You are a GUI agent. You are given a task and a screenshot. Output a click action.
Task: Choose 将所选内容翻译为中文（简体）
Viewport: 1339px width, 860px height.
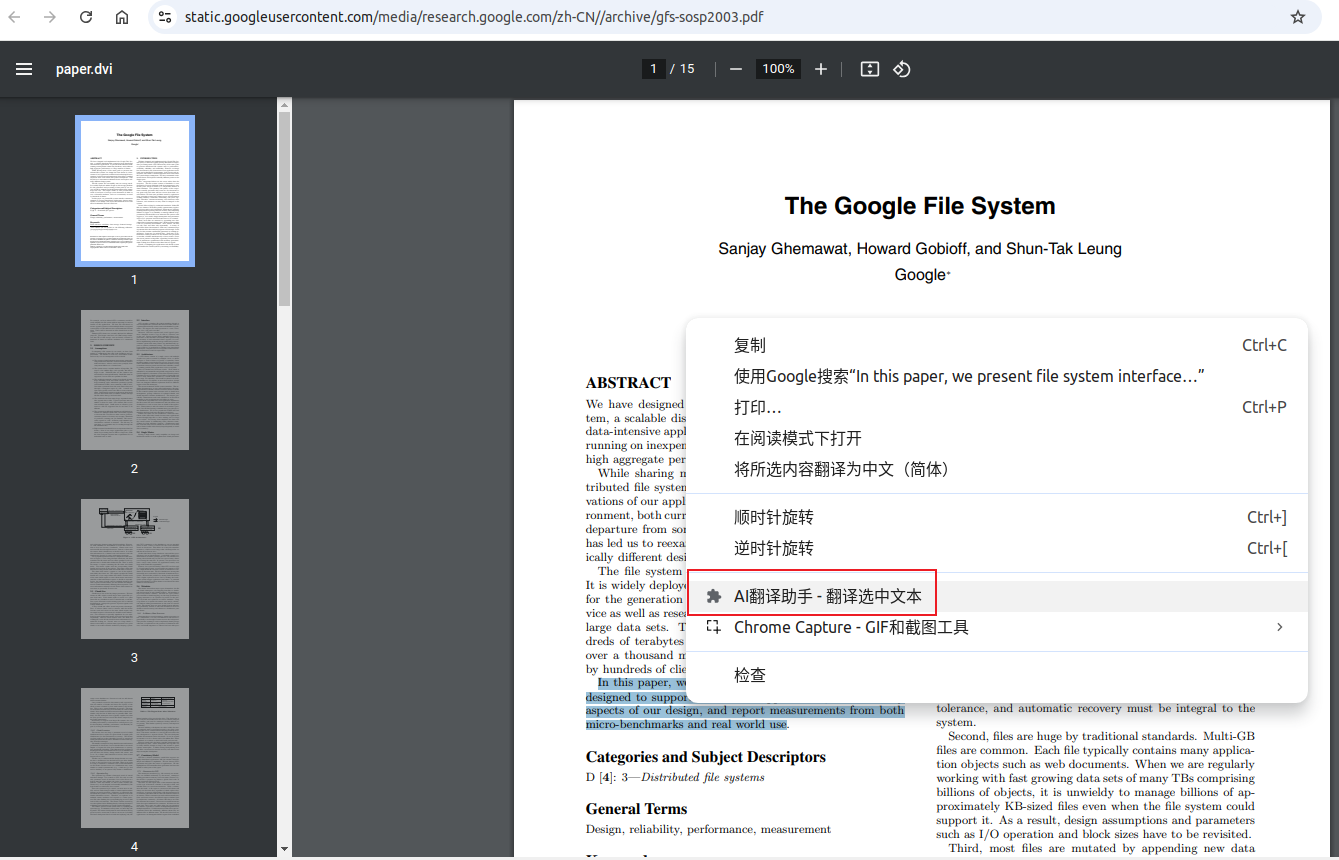[997, 469]
